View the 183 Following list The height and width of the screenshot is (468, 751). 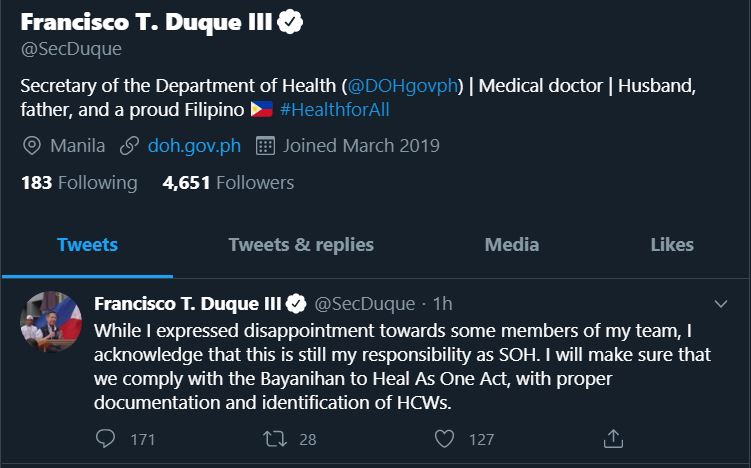(x=79, y=183)
